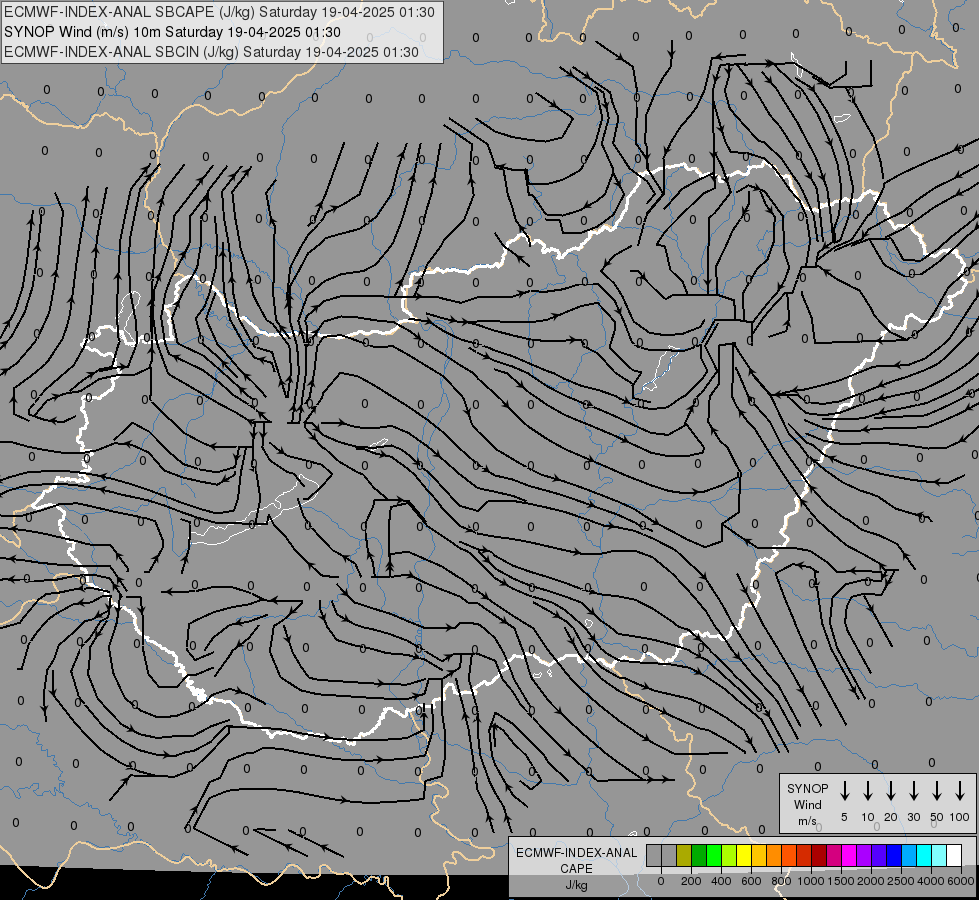Select the bright magenta CAPE swatch at 1500

click(x=850, y=855)
